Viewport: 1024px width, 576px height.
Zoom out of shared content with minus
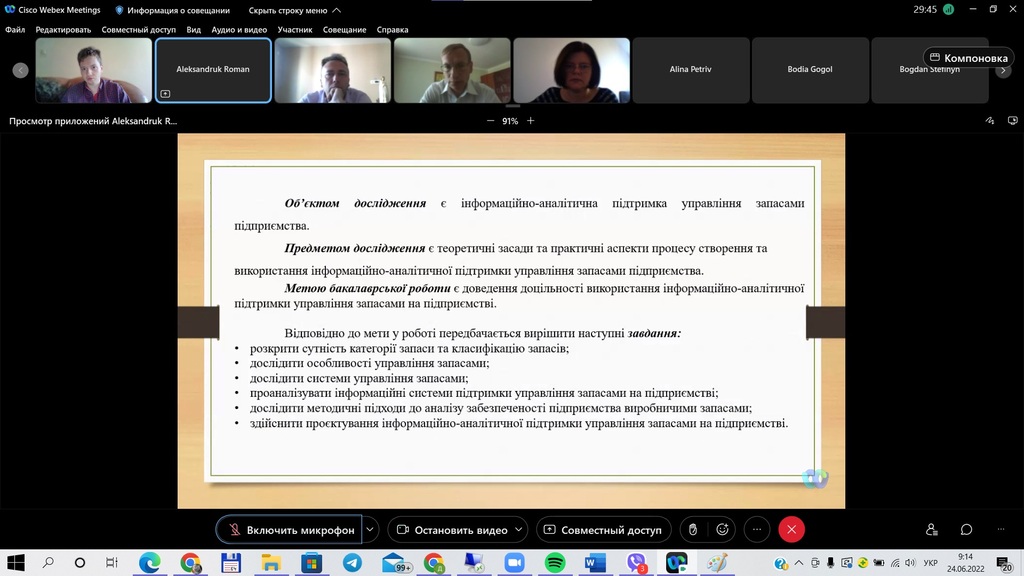490,121
